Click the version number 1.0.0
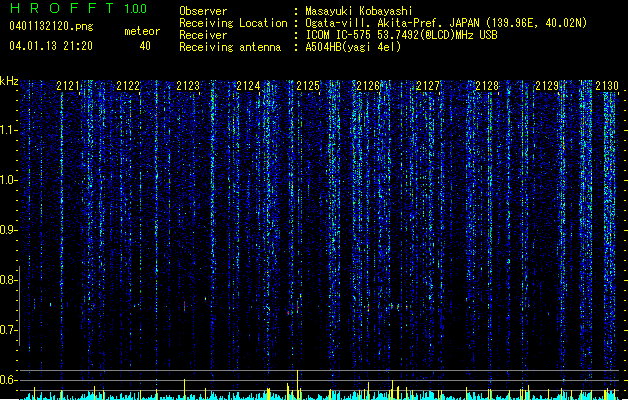Image resolution: width=629 pixels, height=400 pixels. 136,9
